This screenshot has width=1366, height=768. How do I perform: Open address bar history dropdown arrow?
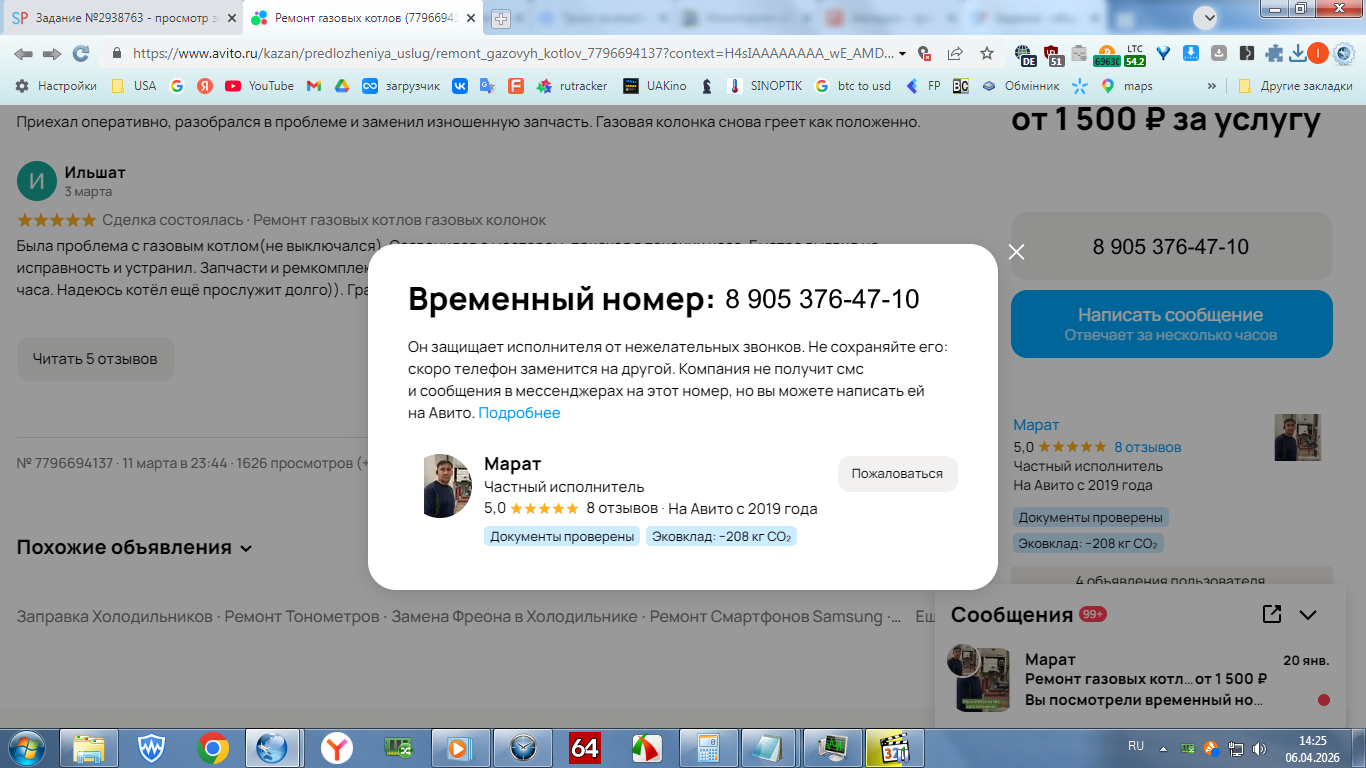[x=903, y=54]
